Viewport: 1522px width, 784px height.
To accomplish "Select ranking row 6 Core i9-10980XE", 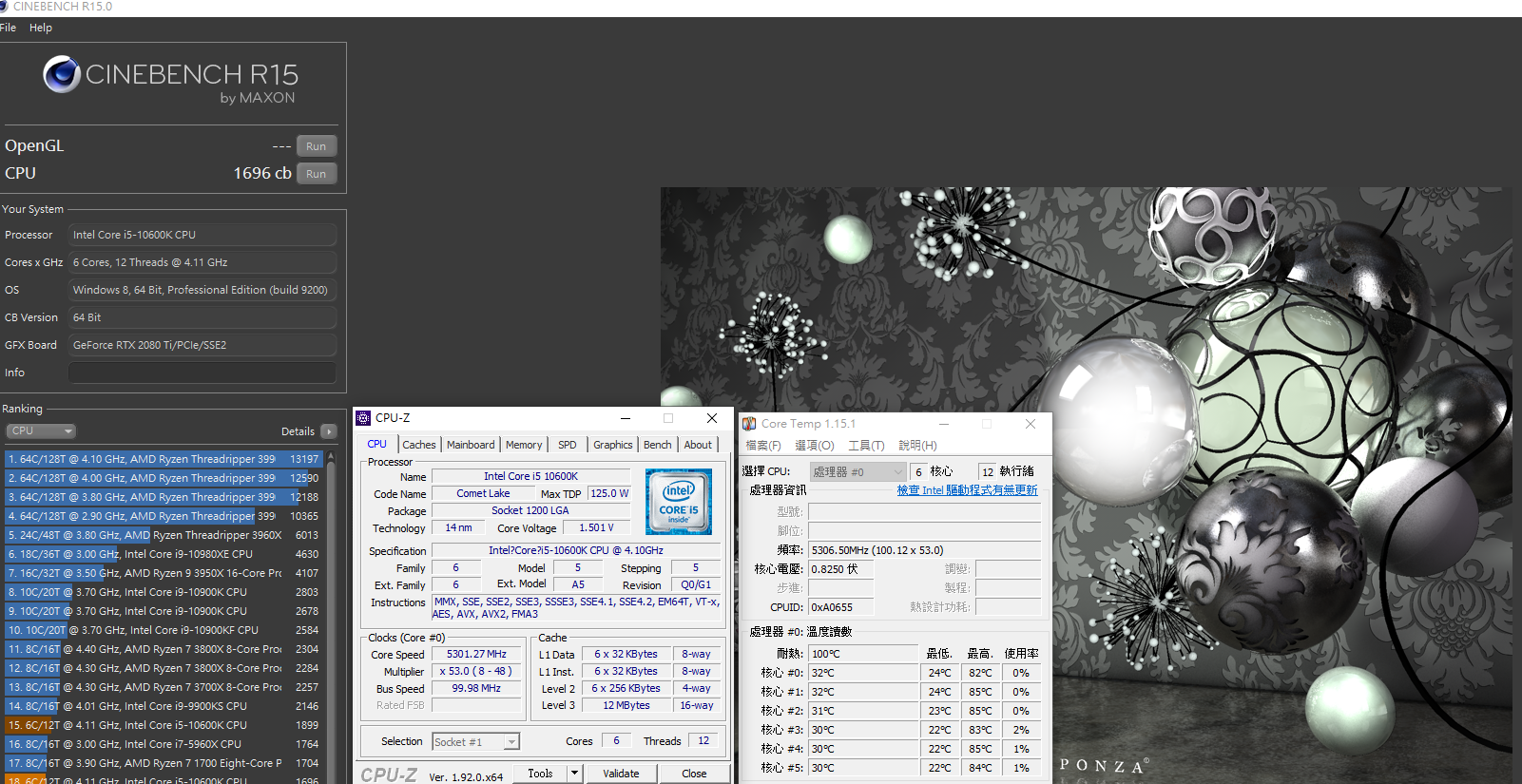I will [164, 554].
